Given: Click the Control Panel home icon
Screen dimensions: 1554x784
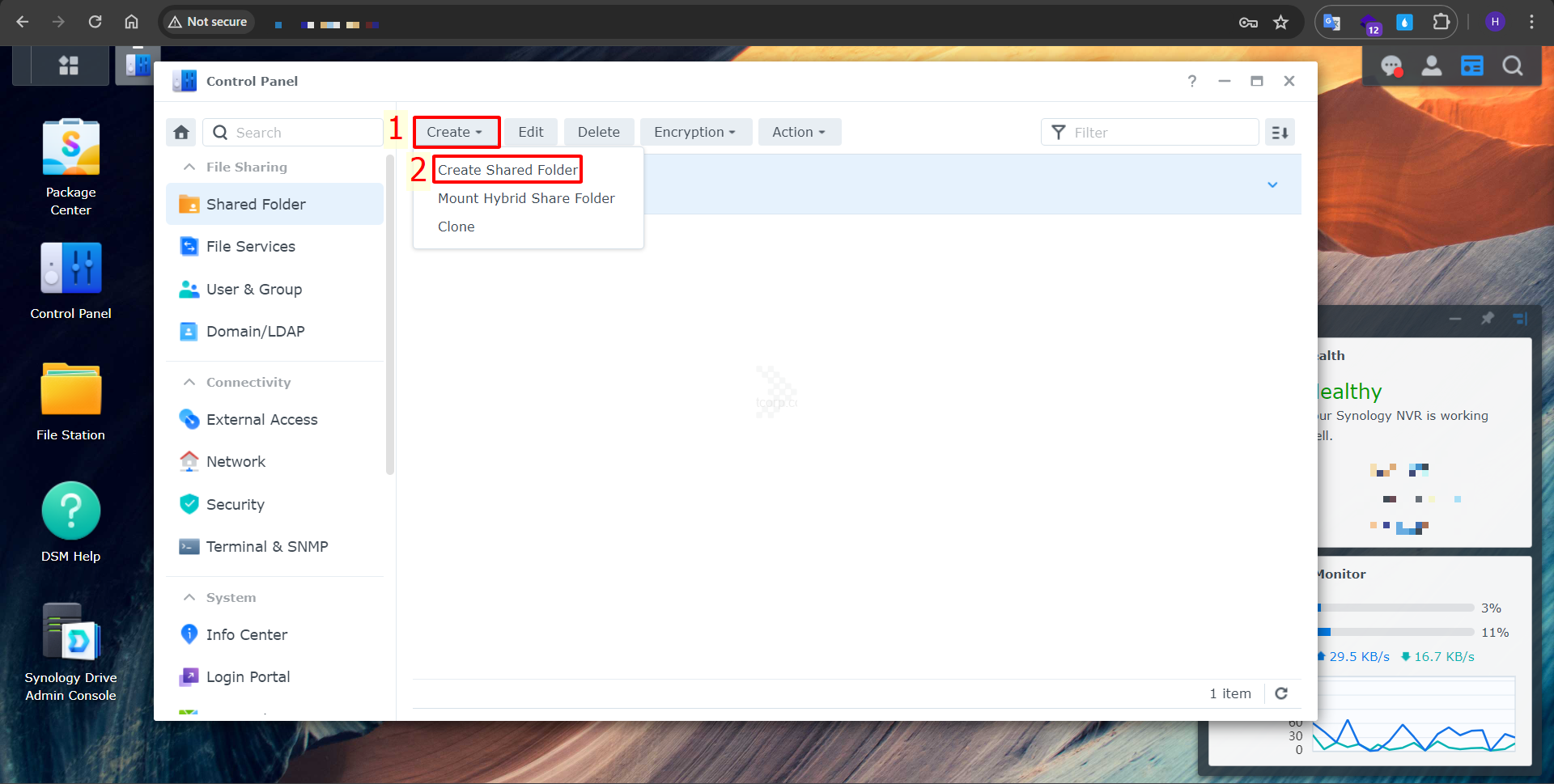Looking at the screenshot, I should coord(181,133).
